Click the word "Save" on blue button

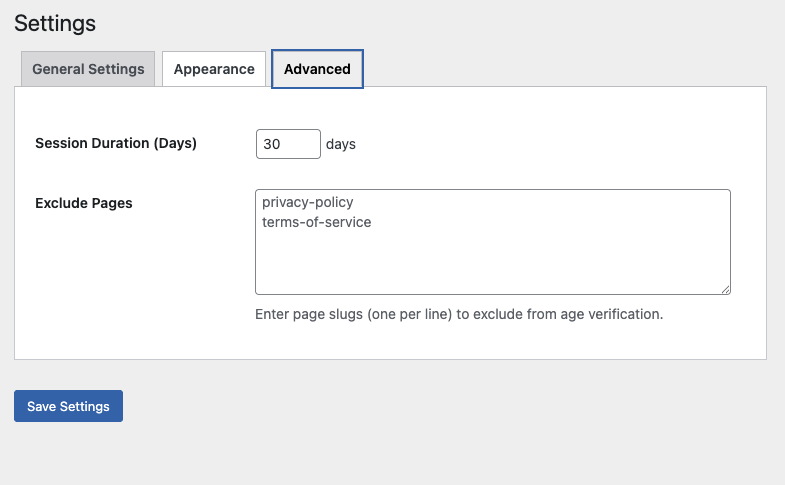pyautogui.click(x=42, y=406)
